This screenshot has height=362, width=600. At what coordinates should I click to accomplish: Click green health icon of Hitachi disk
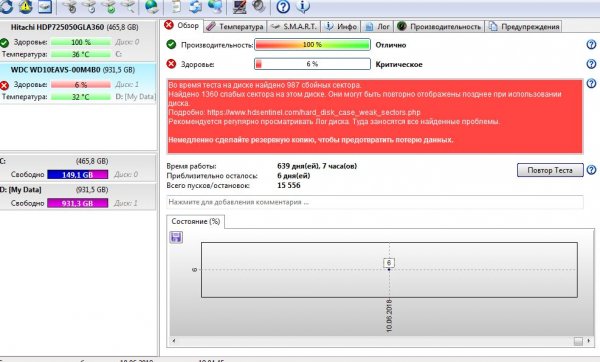(4, 42)
